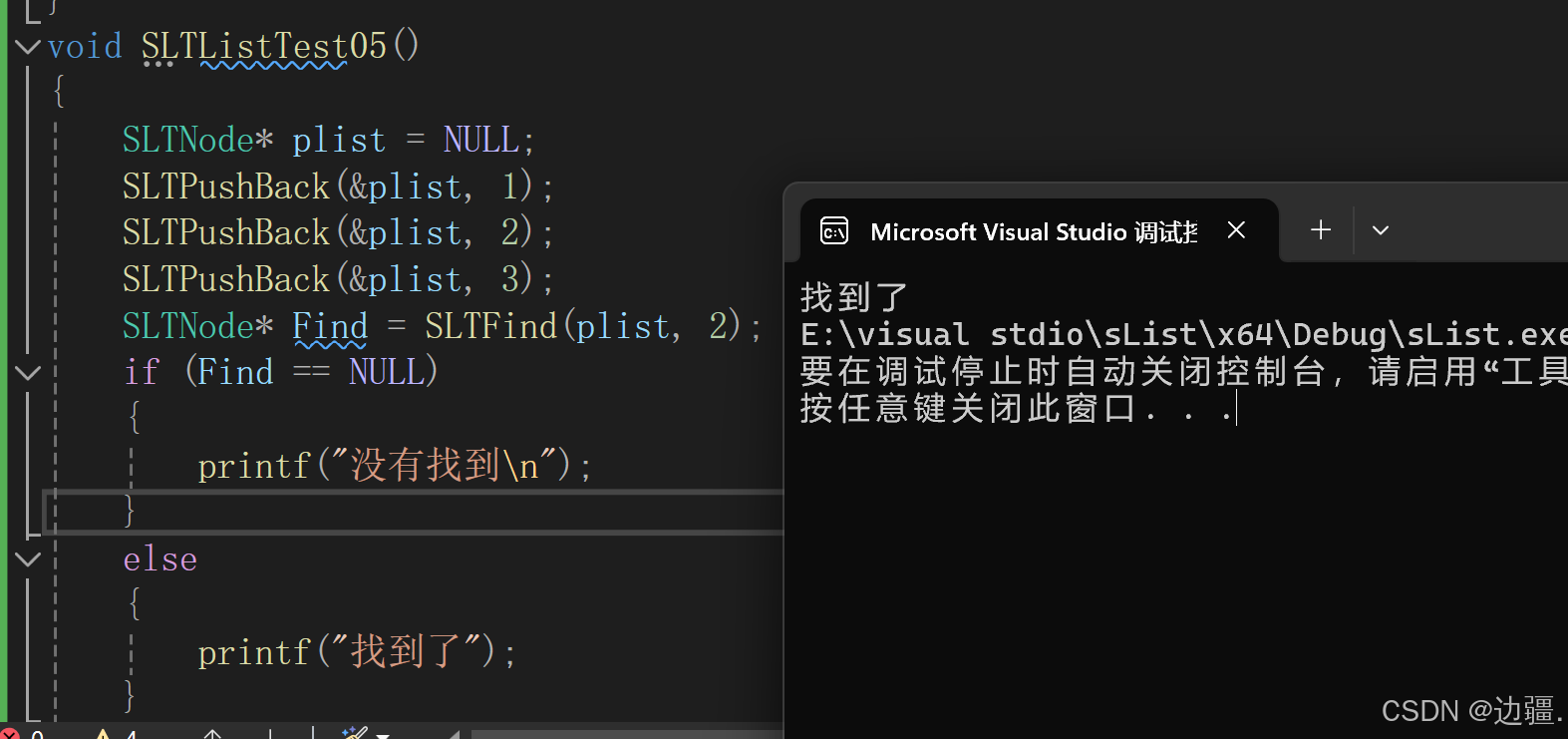The height and width of the screenshot is (739, 1568).
Task: Close the Microsoft Visual Studio console tab
Action: click(1236, 230)
